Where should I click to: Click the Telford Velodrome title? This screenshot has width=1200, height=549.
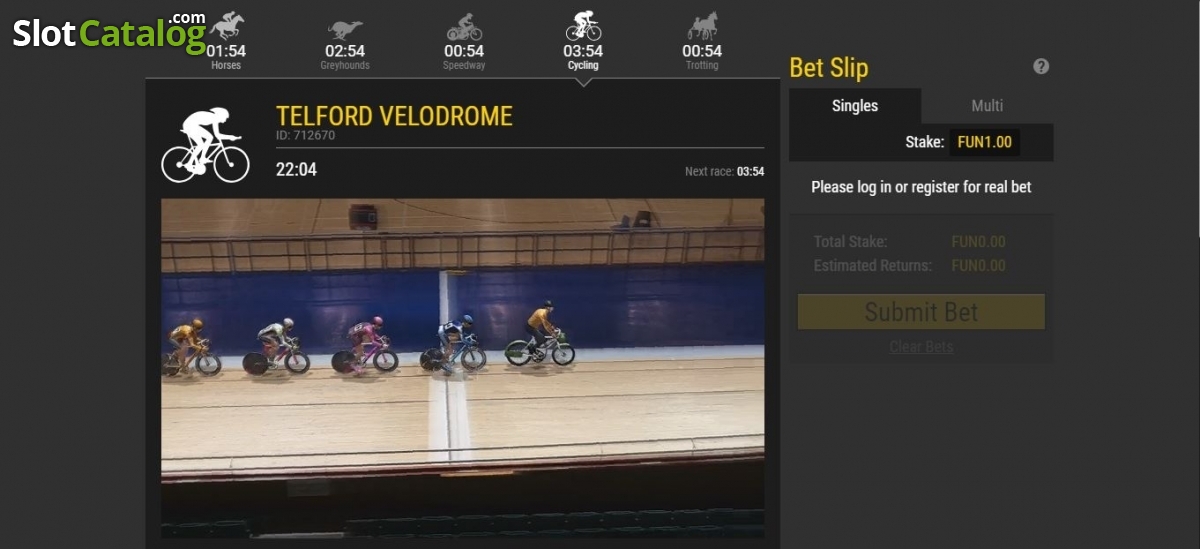[394, 116]
